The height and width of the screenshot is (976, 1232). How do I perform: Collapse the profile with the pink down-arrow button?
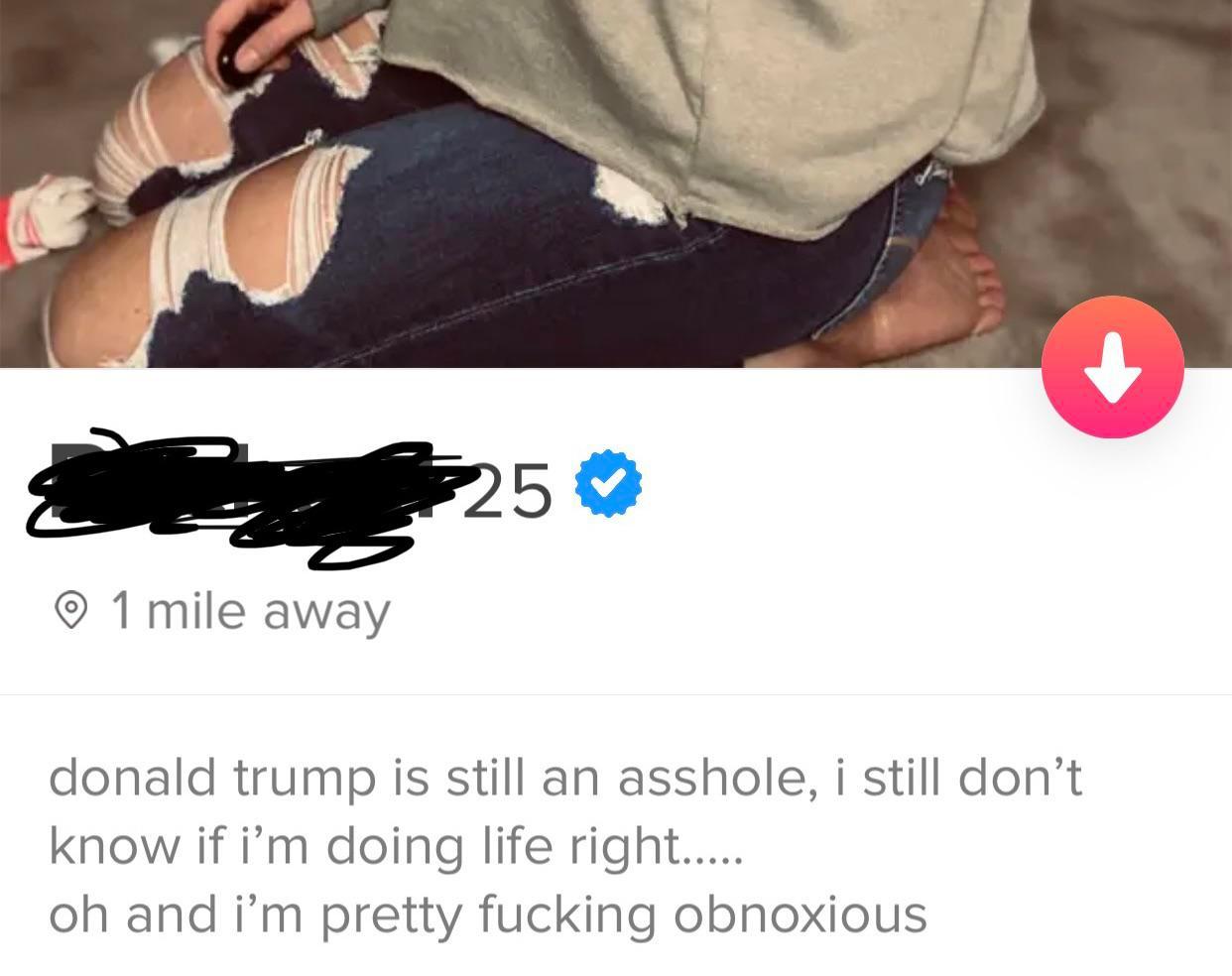[x=1112, y=367]
